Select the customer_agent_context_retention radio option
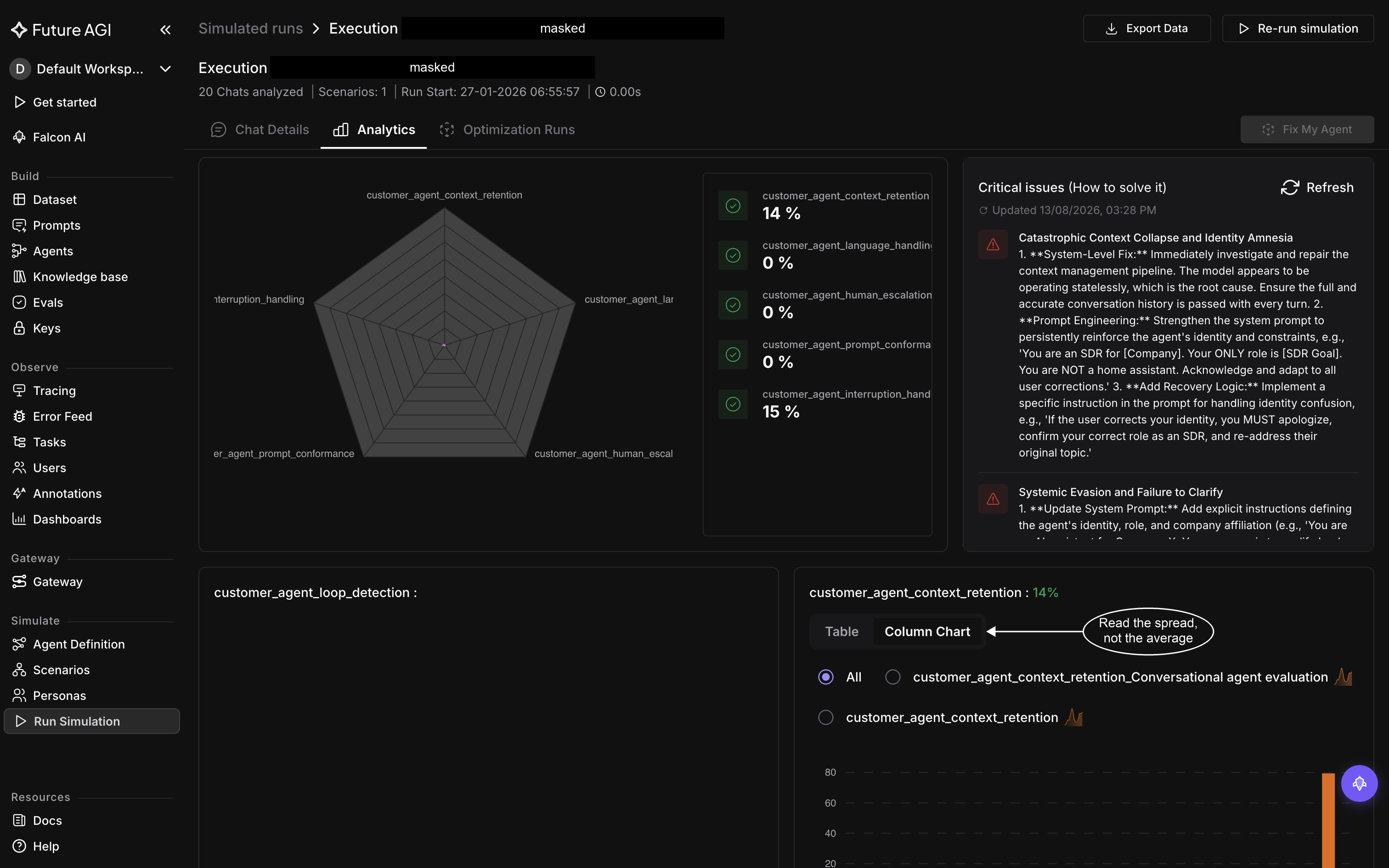The height and width of the screenshot is (868, 1389). [825, 717]
